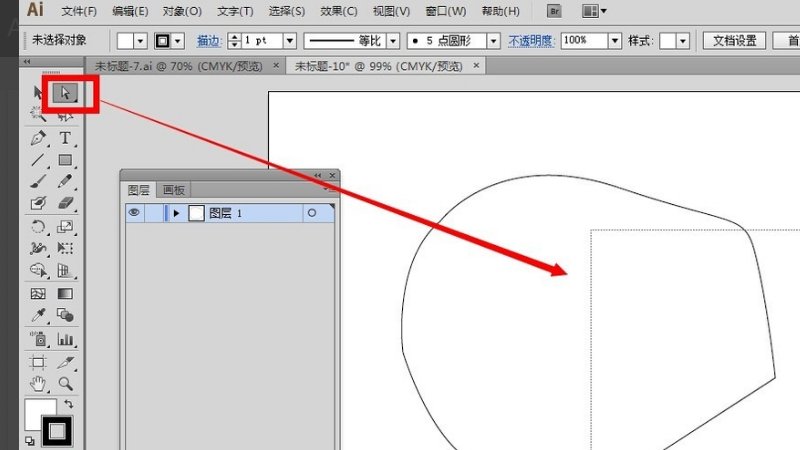Select the Blob Brush tool

(38, 203)
